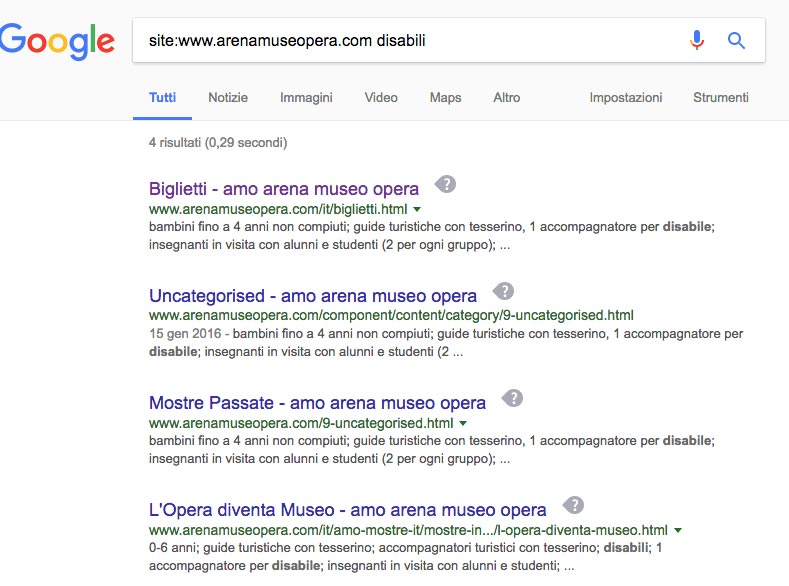Open the Mostre Passate - amo arena museo opera link
This screenshot has height=586, width=789.
click(317, 403)
